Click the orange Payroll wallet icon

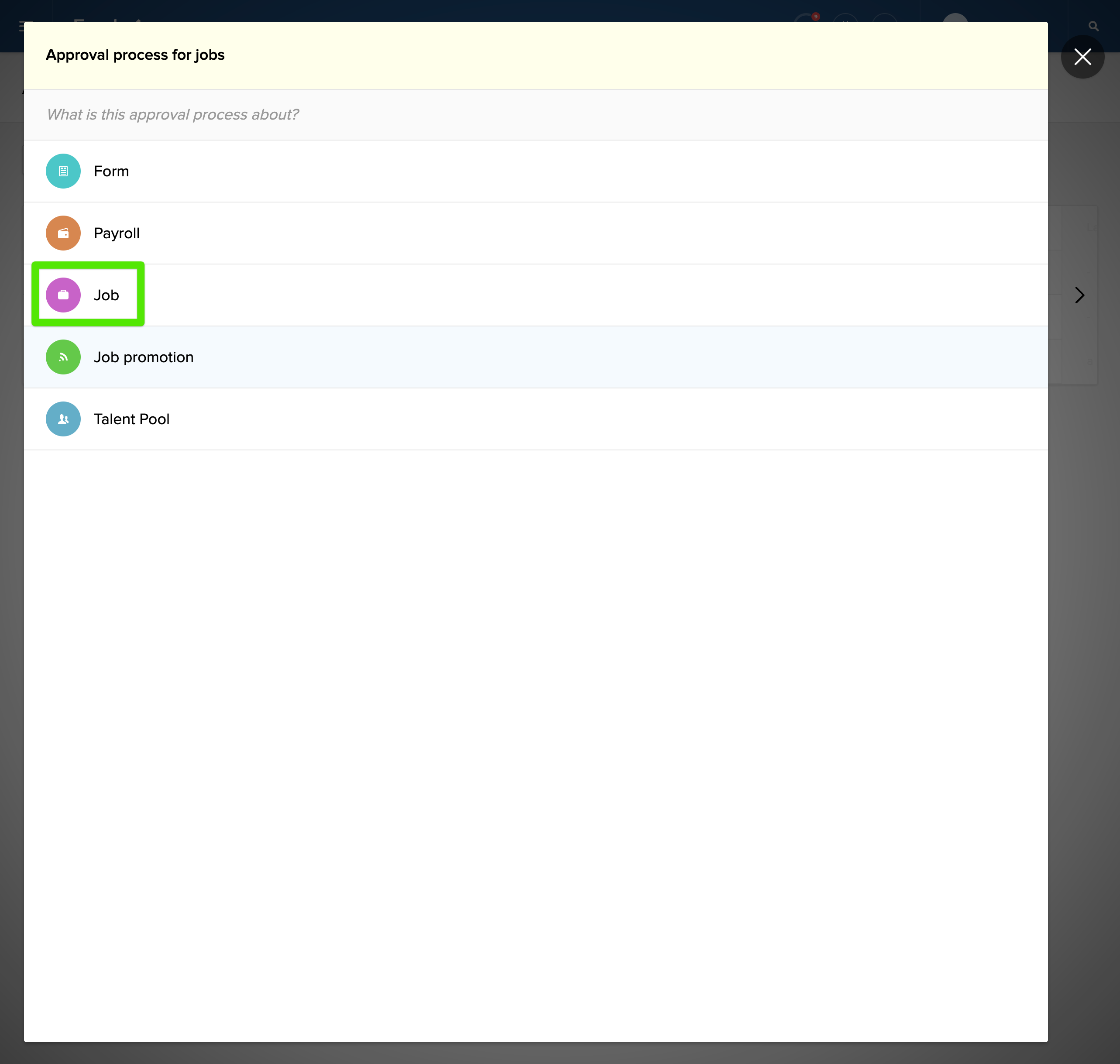[x=63, y=233]
